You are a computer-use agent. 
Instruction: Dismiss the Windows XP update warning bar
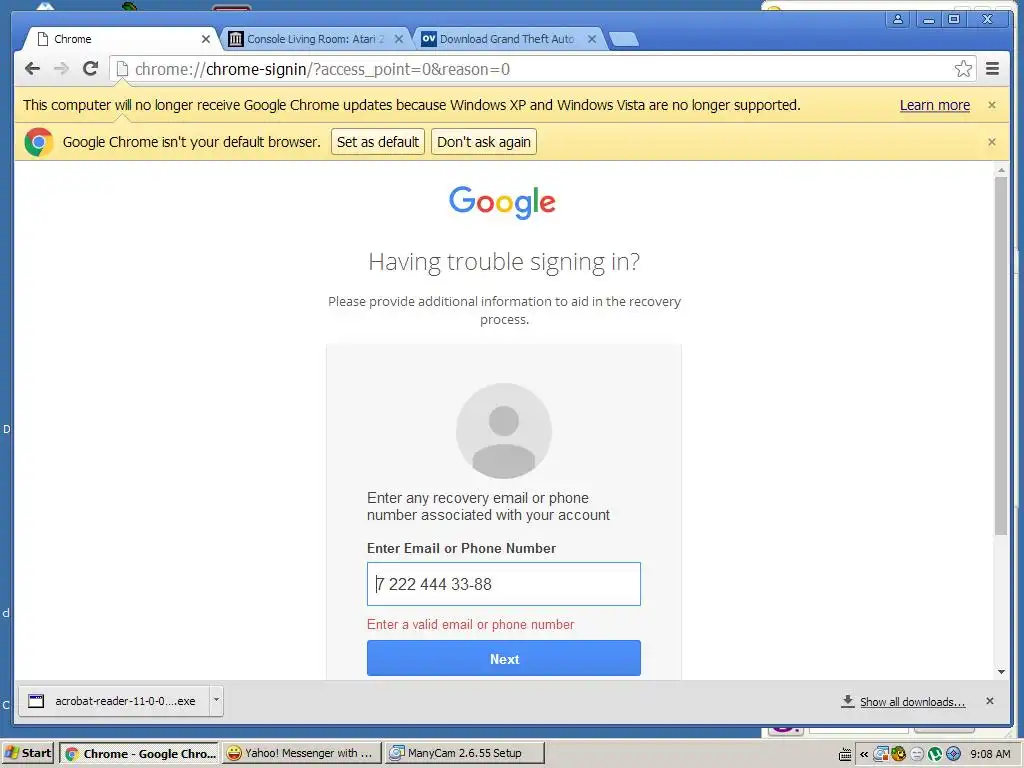click(x=991, y=105)
